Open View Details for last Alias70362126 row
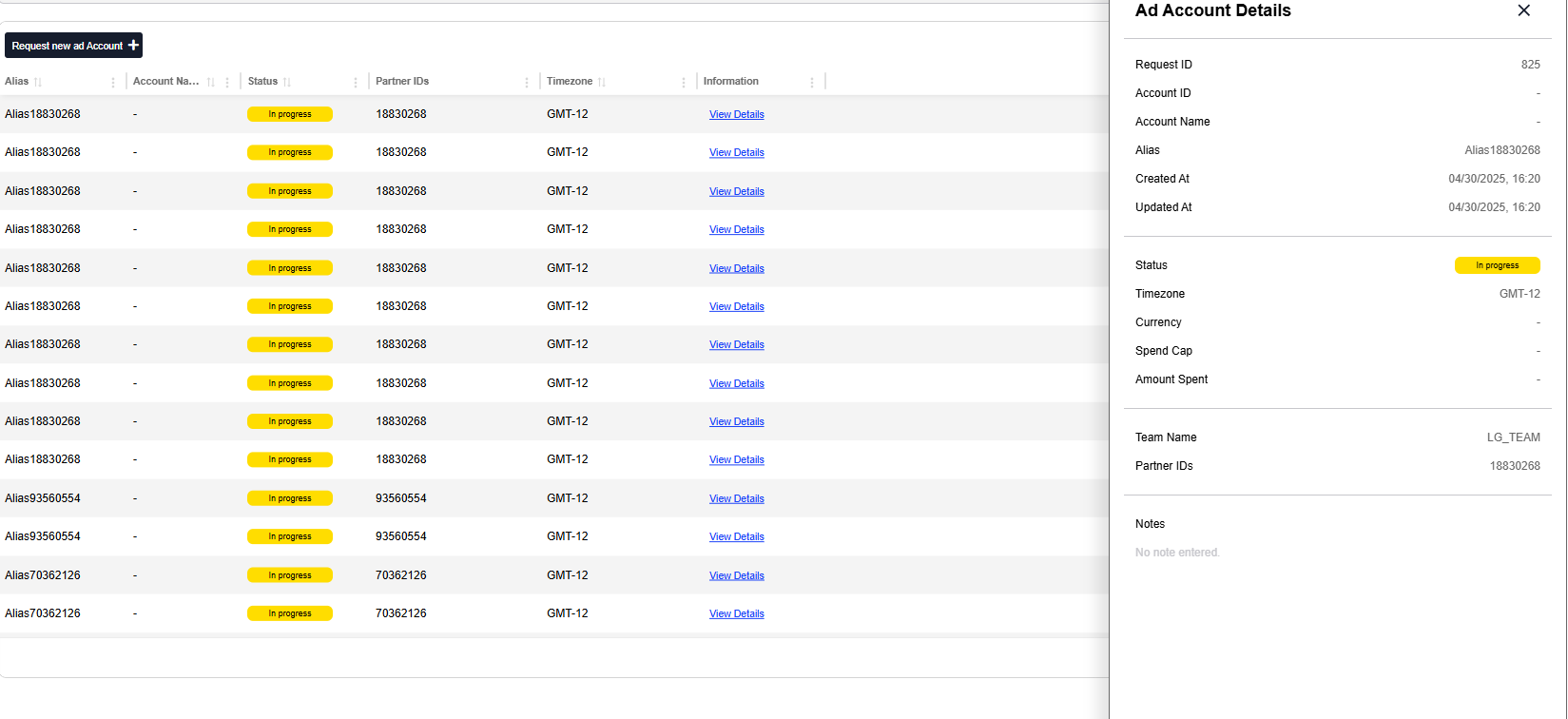This screenshot has height=719, width=1568. tap(736, 614)
